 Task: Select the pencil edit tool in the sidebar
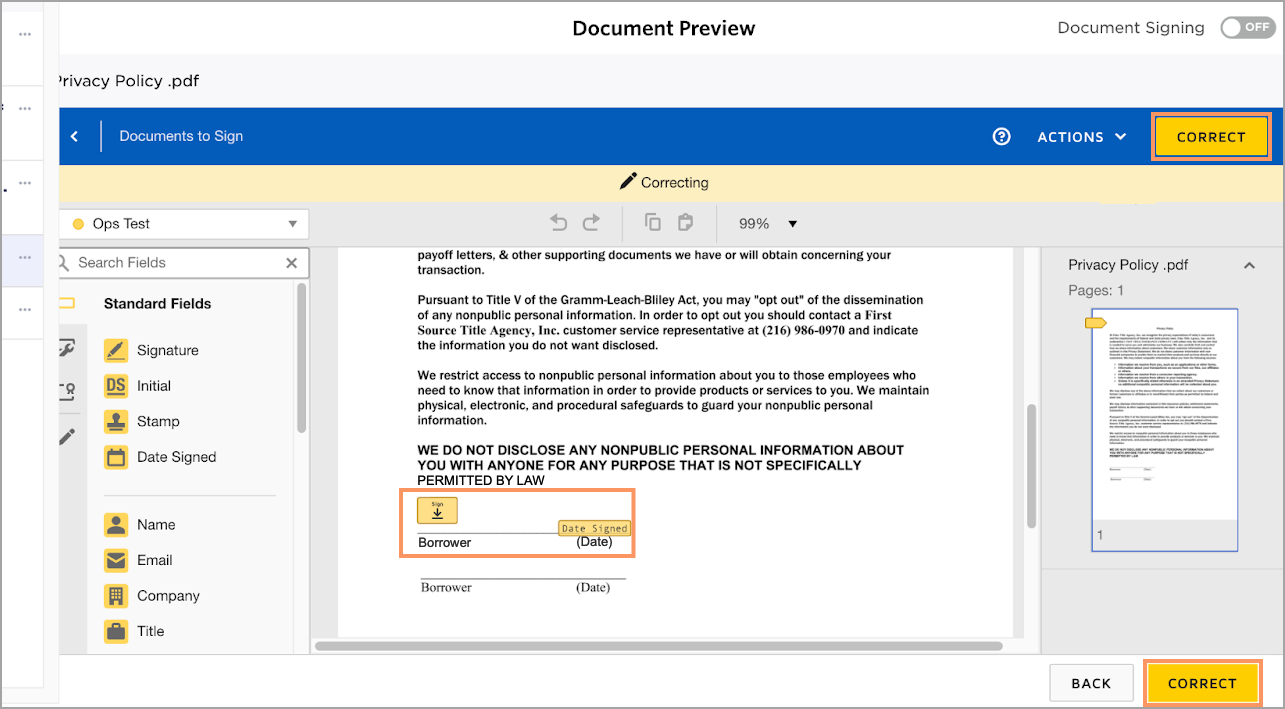coord(68,436)
